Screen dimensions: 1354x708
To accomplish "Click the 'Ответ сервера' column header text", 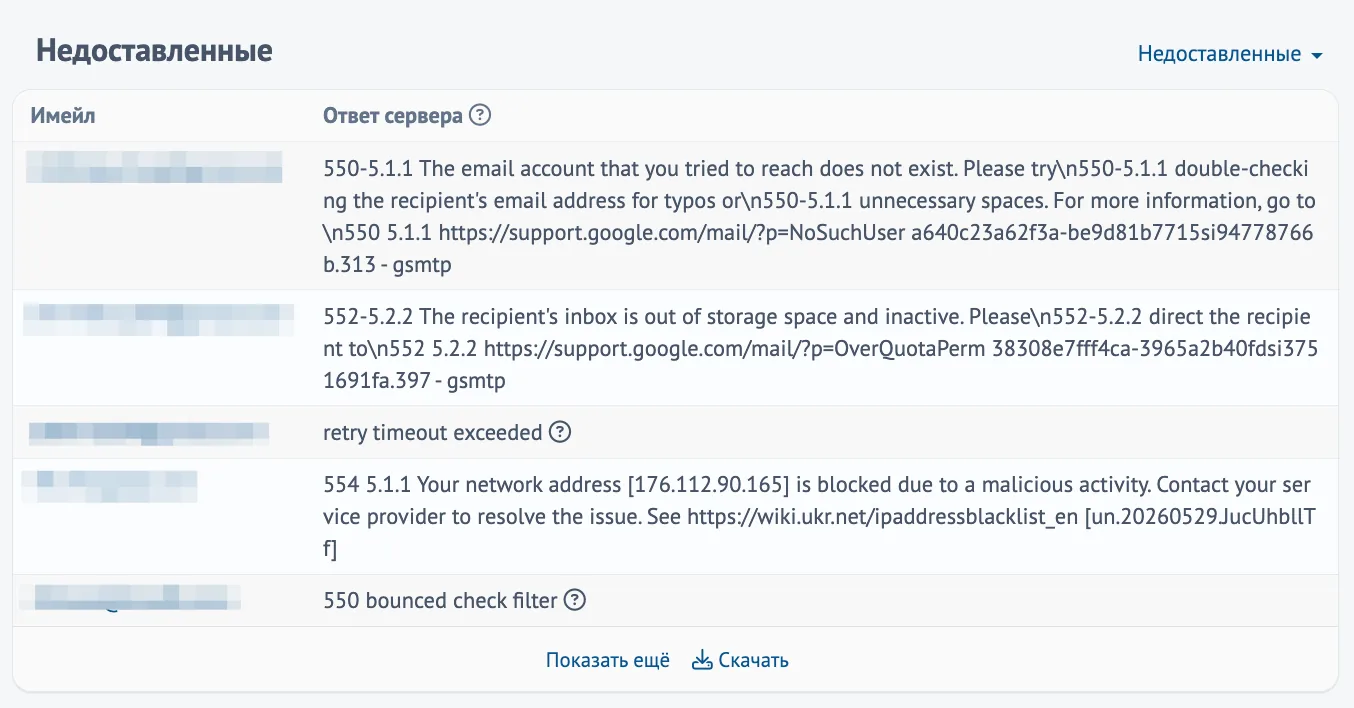I will (393, 116).
